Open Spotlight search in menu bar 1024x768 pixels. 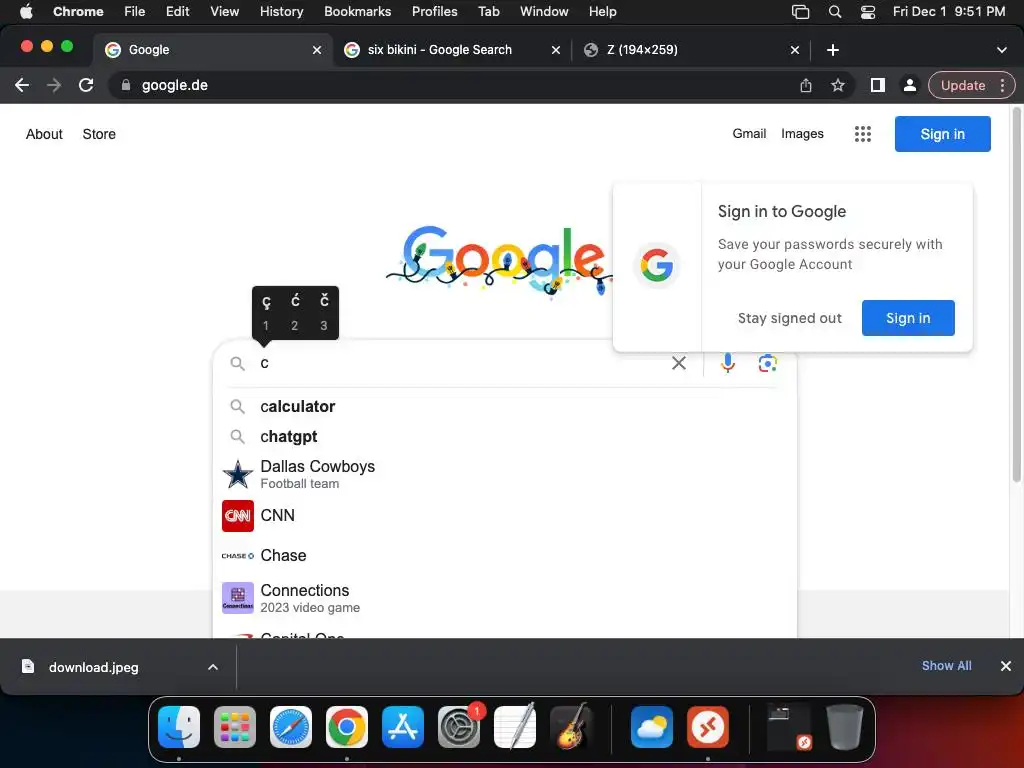tap(835, 12)
